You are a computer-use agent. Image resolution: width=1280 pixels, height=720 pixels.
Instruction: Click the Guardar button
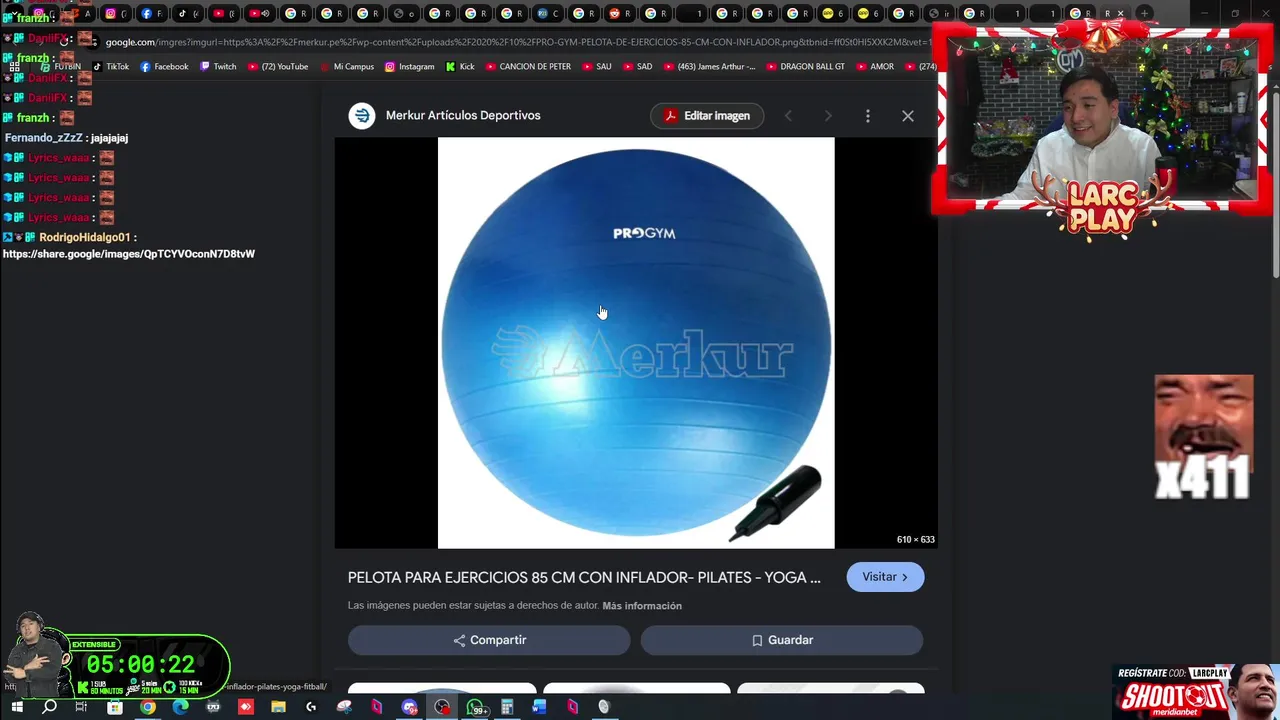coord(782,640)
